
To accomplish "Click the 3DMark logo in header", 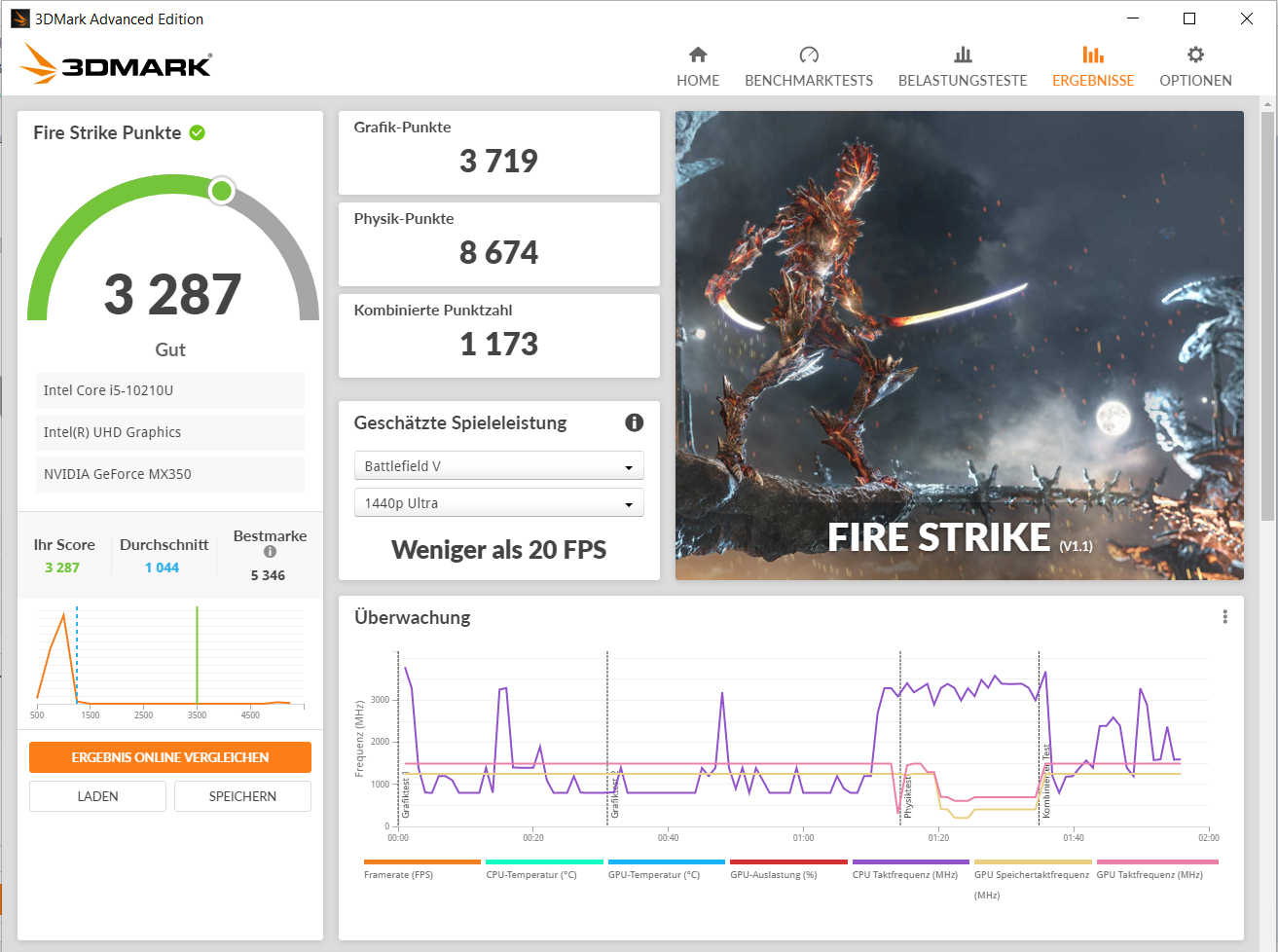I will (x=116, y=63).
